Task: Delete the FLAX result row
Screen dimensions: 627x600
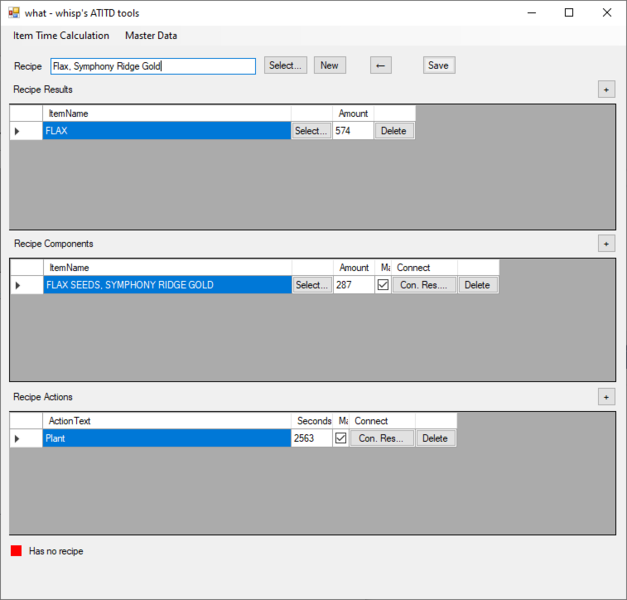Action: pos(394,131)
